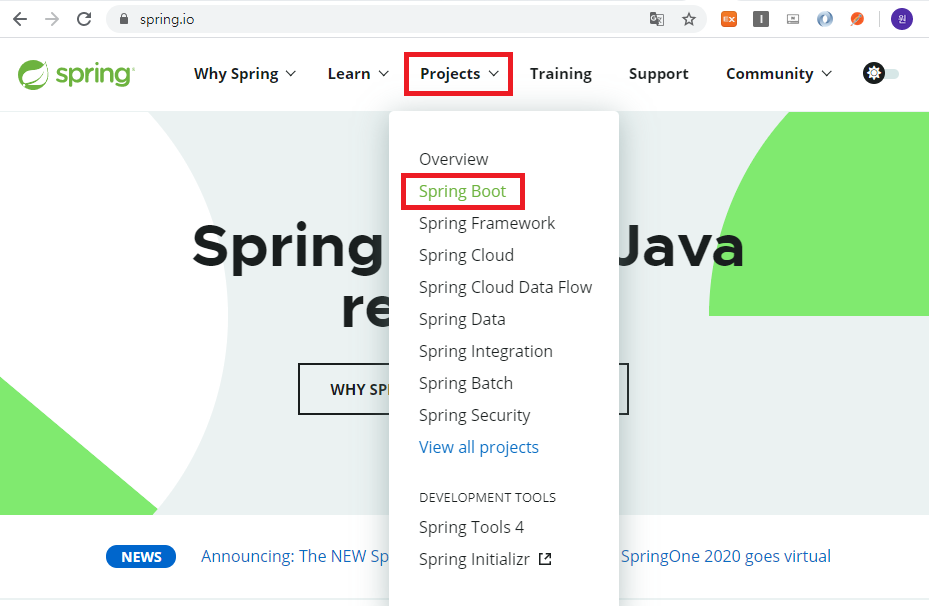
Task: Expand the Why Spring dropdown menu
Action: click(x=245, y=73)
